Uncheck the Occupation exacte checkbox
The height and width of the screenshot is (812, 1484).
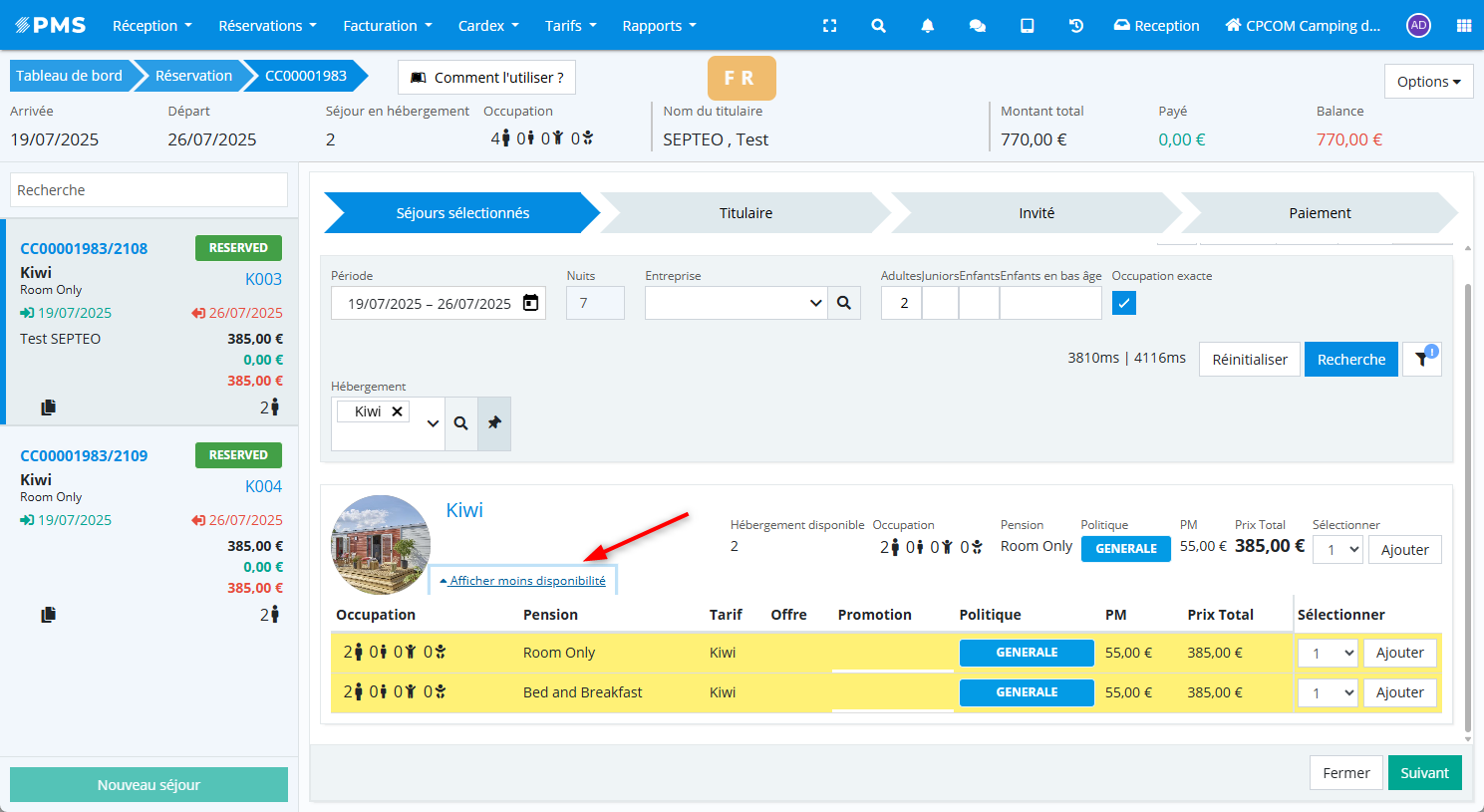1123,303
